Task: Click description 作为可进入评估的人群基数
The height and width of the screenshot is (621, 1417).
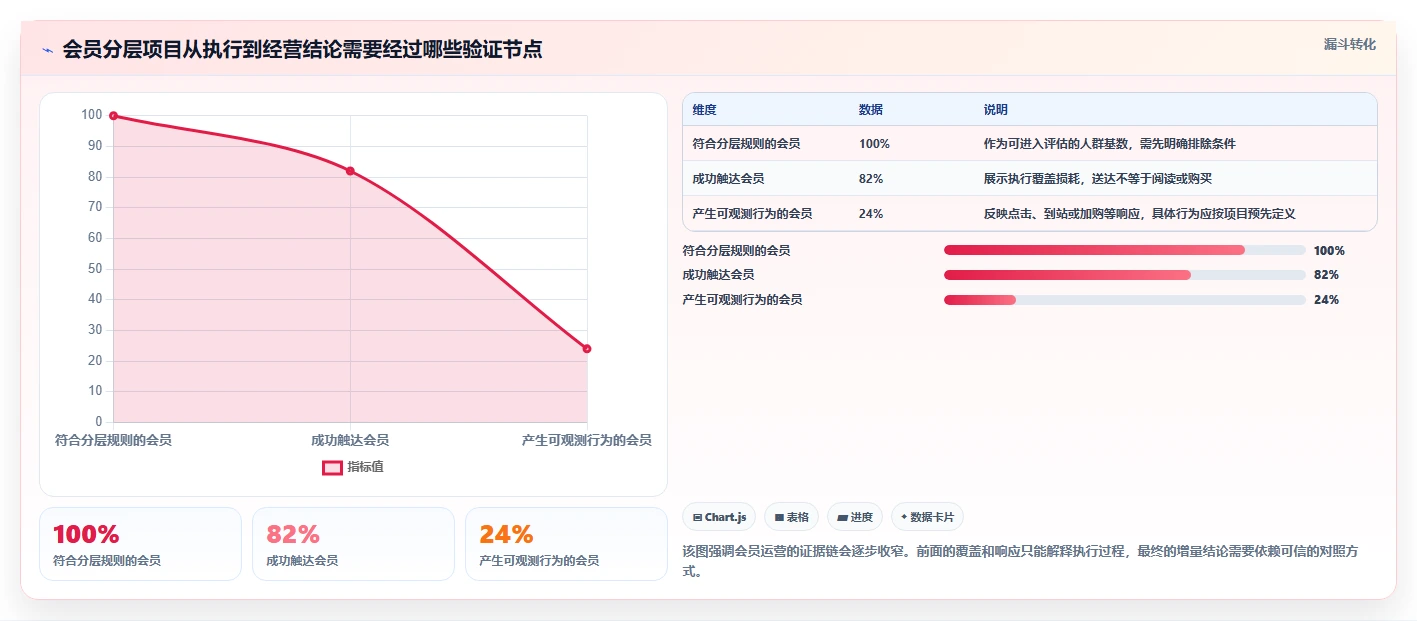Action: click(x=1110, y=144)
